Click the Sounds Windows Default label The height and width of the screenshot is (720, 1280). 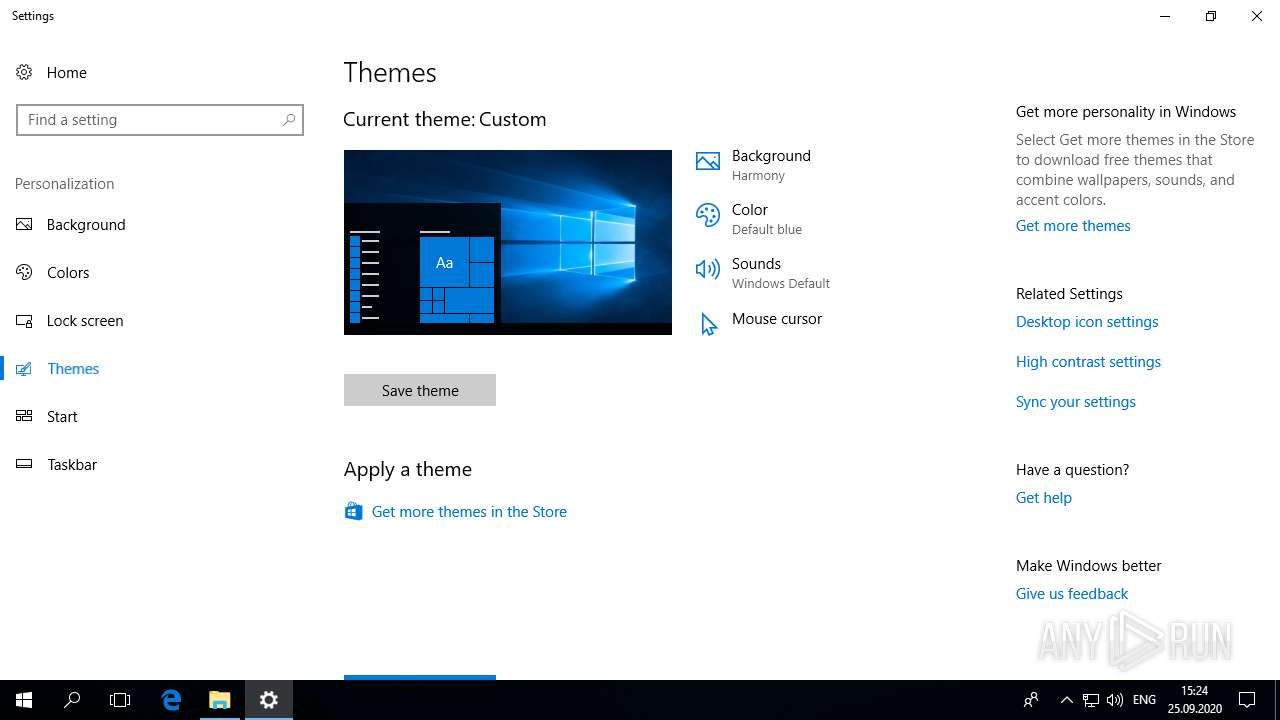781,273
